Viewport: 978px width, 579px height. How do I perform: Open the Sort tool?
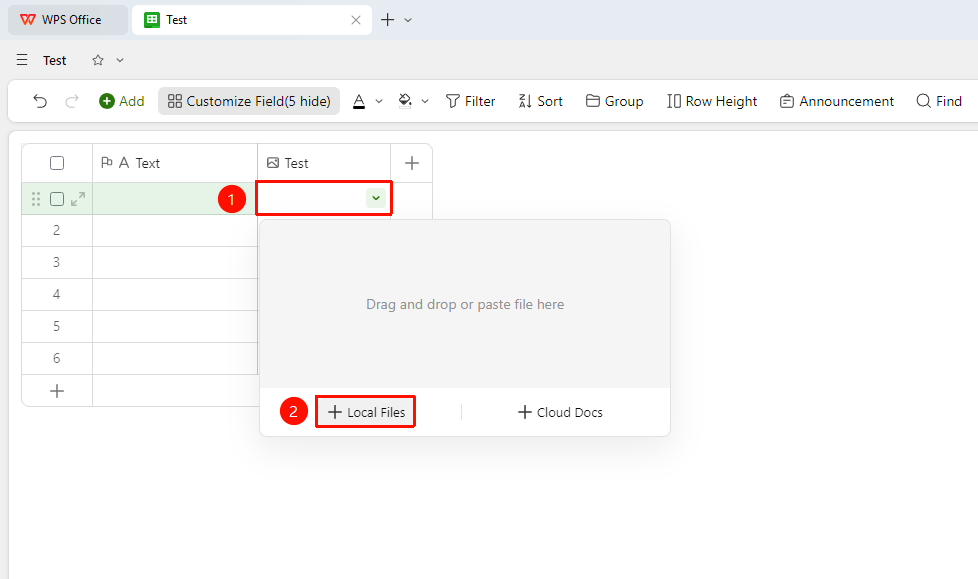[540, 101]
